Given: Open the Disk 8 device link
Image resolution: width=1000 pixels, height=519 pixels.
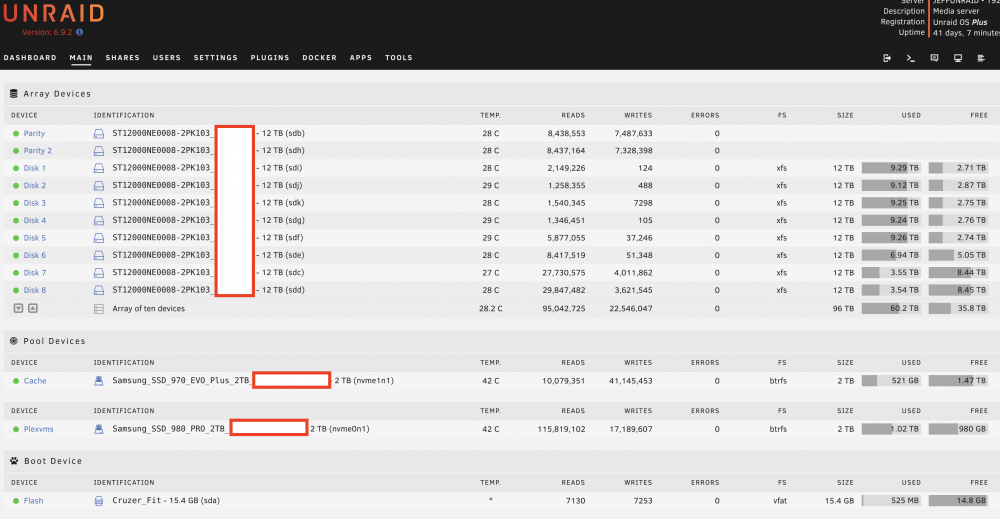Looking at the screenshot, I should [x=34, y=290].
